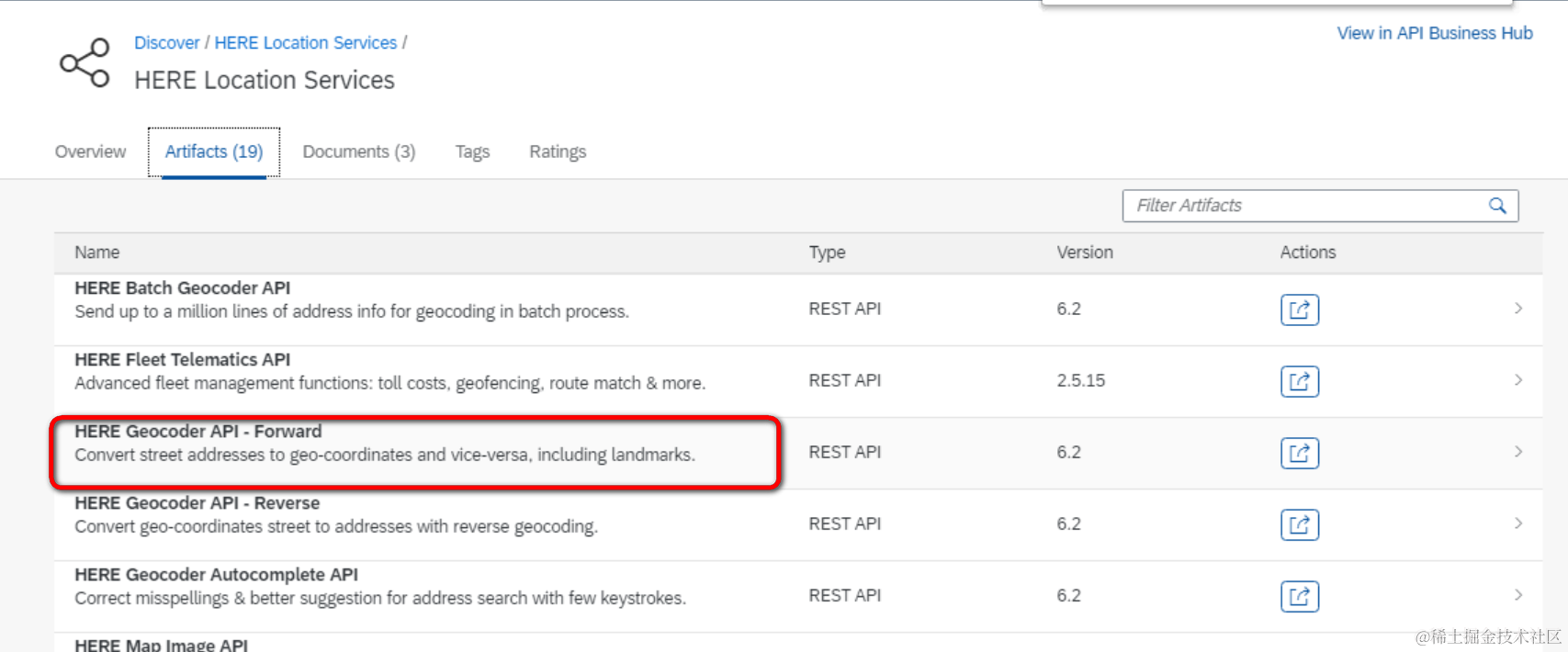1568x652 pixels.
Task: Open HERE Batch Geocoder API action icon
Action: [x=1300, y=309]
